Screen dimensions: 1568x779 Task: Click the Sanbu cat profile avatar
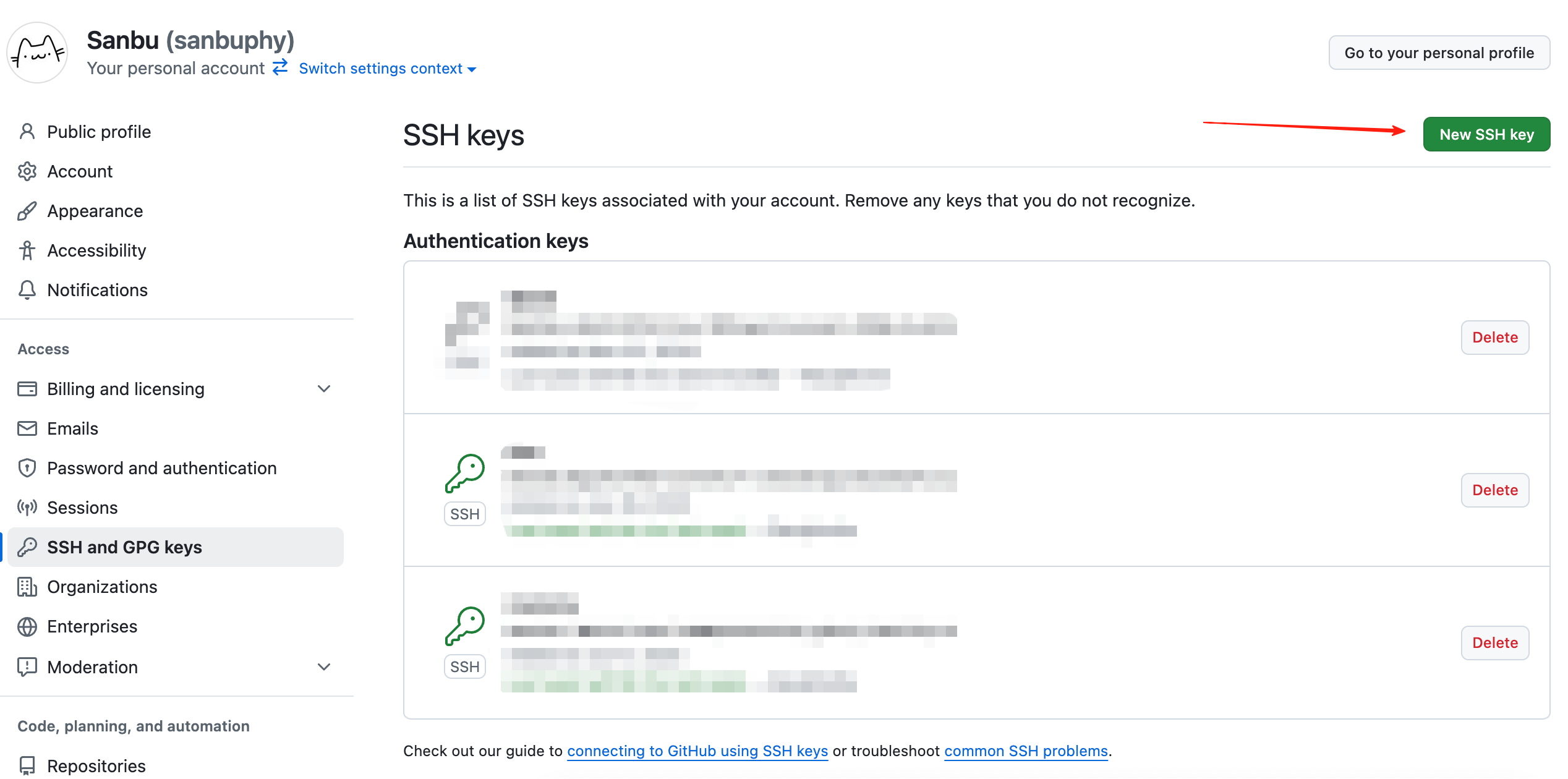coord(37,53)
